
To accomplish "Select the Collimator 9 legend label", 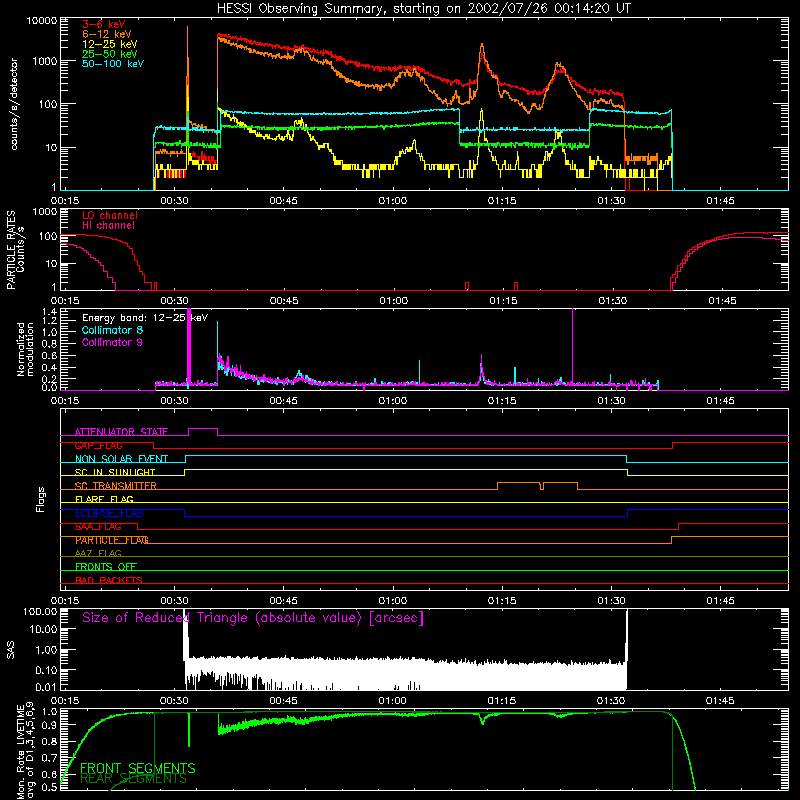I will coord(112,342).
